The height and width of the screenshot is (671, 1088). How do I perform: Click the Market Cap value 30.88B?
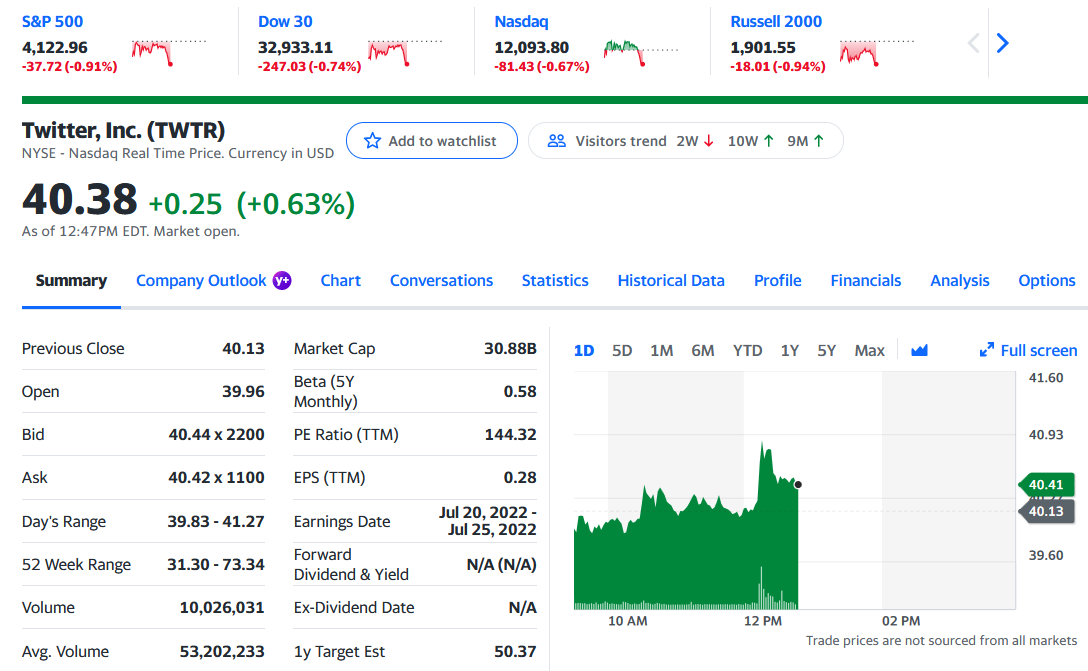(510, 348)
